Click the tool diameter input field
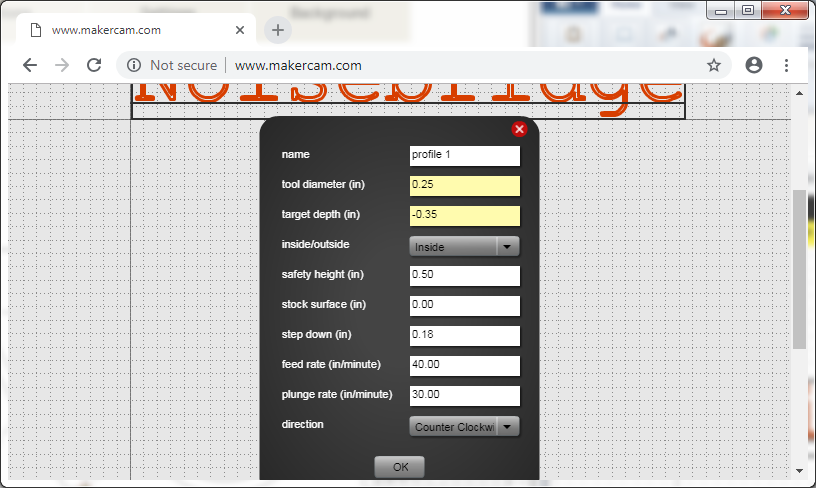818x488 pixels. pyautogui.click(x=465, y=185)
